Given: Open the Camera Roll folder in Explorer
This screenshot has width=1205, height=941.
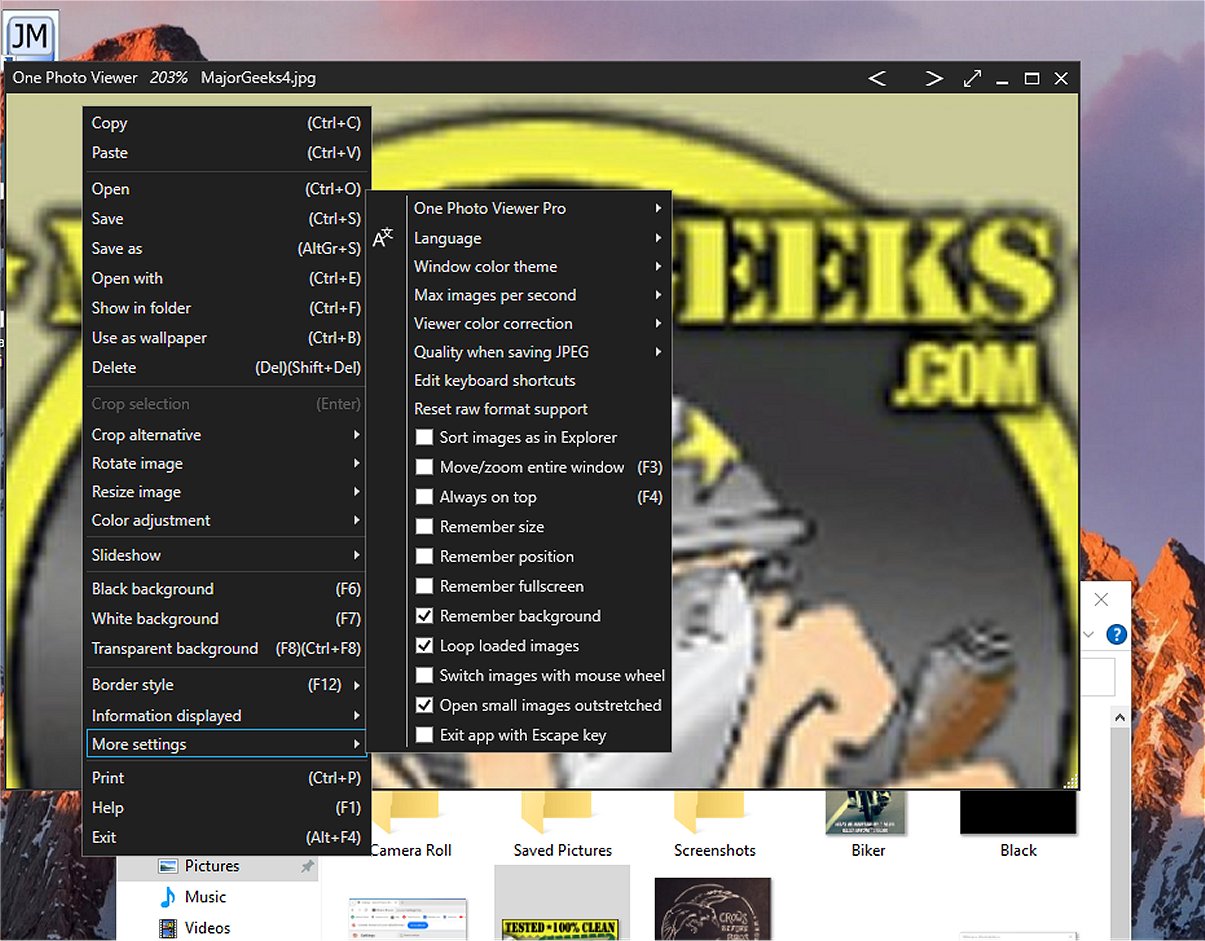Looking at the screenshot, I should coord(411,823).
